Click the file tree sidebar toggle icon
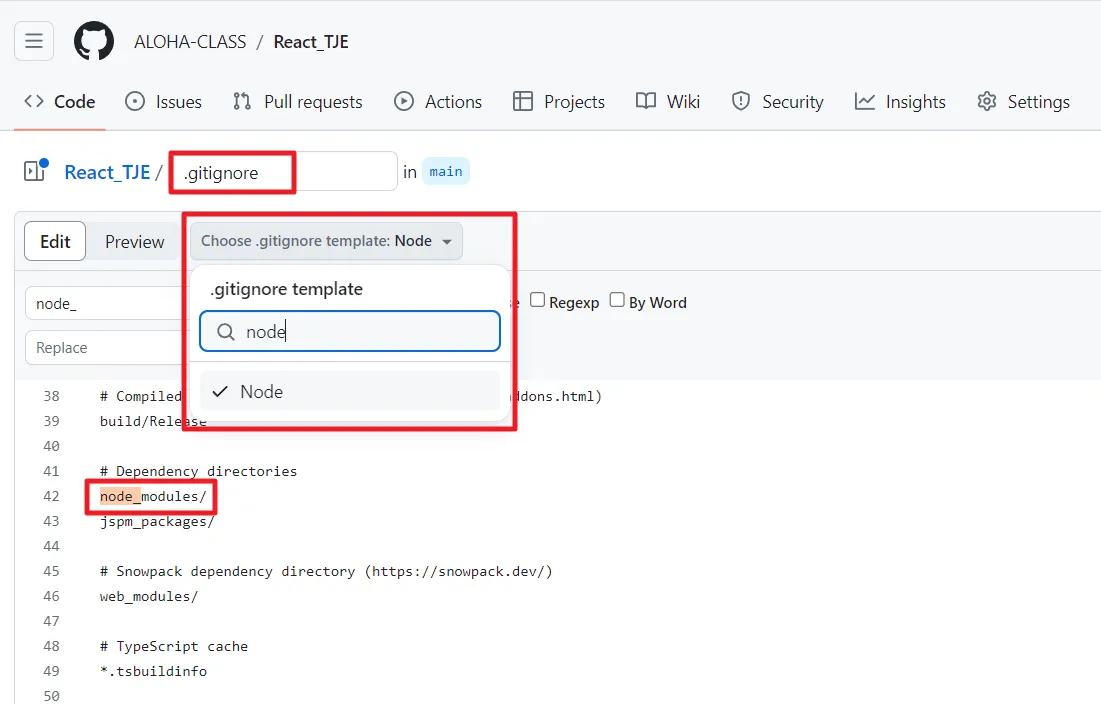This screenshot has height=704, width=1101. 35,171
